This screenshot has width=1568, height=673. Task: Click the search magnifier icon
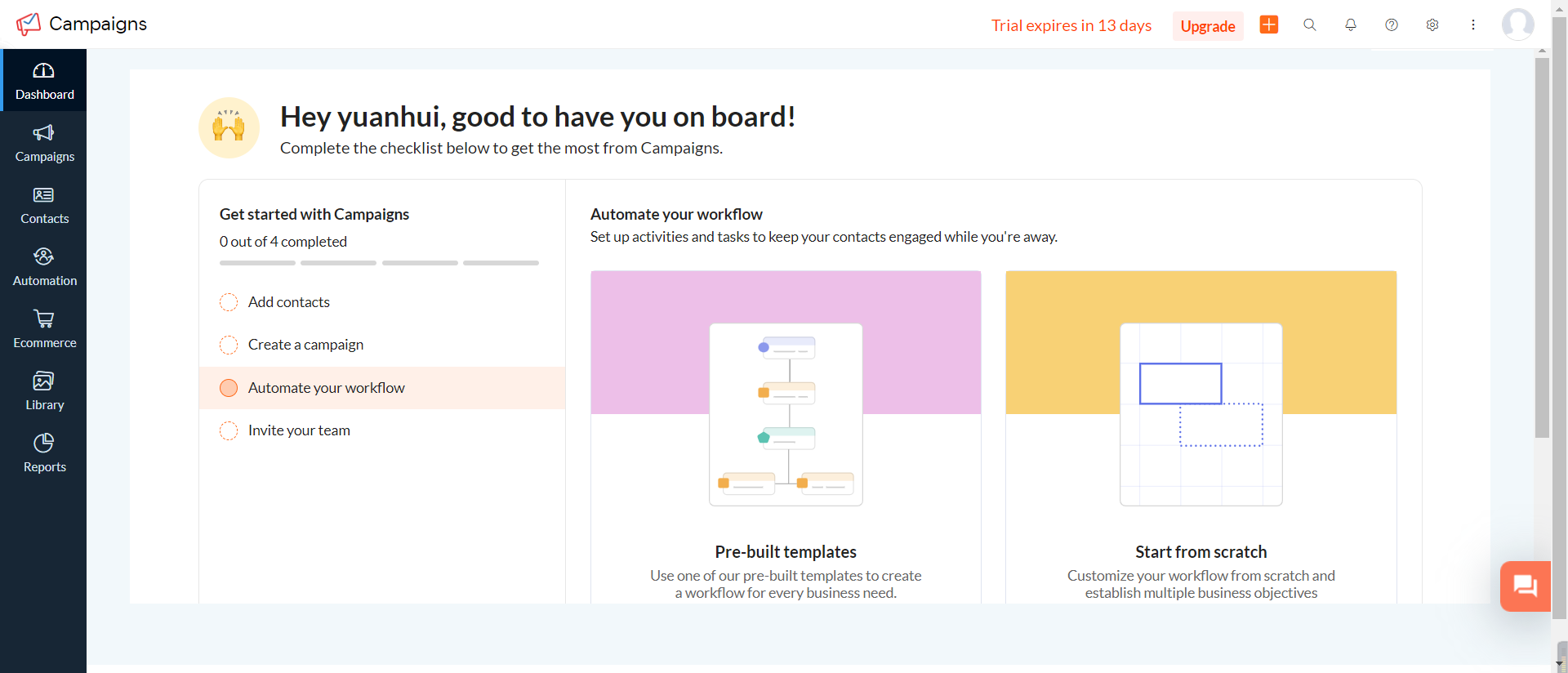pos(1310,25)
